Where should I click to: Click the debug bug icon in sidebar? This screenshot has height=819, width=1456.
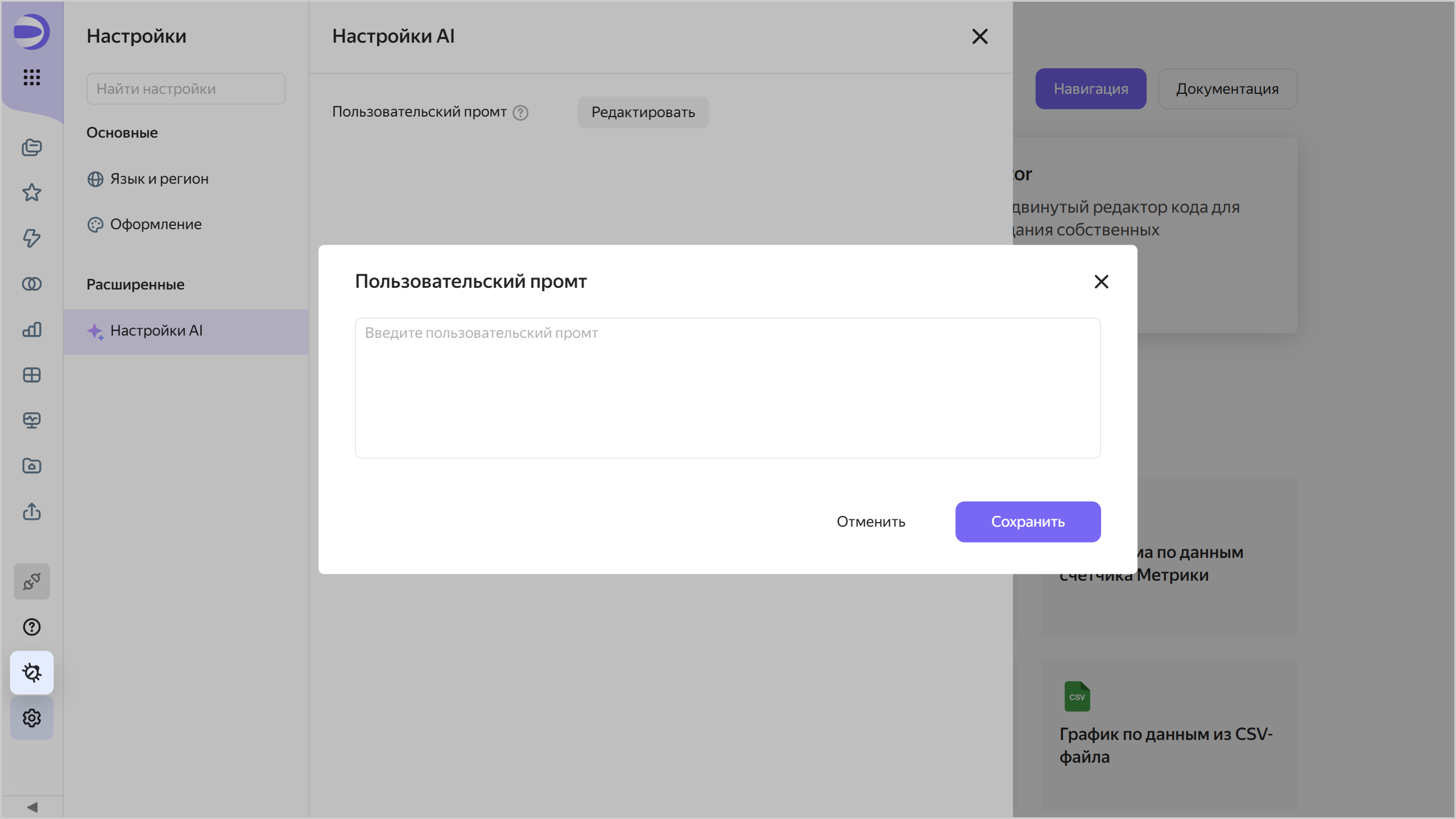pos(32,673)
